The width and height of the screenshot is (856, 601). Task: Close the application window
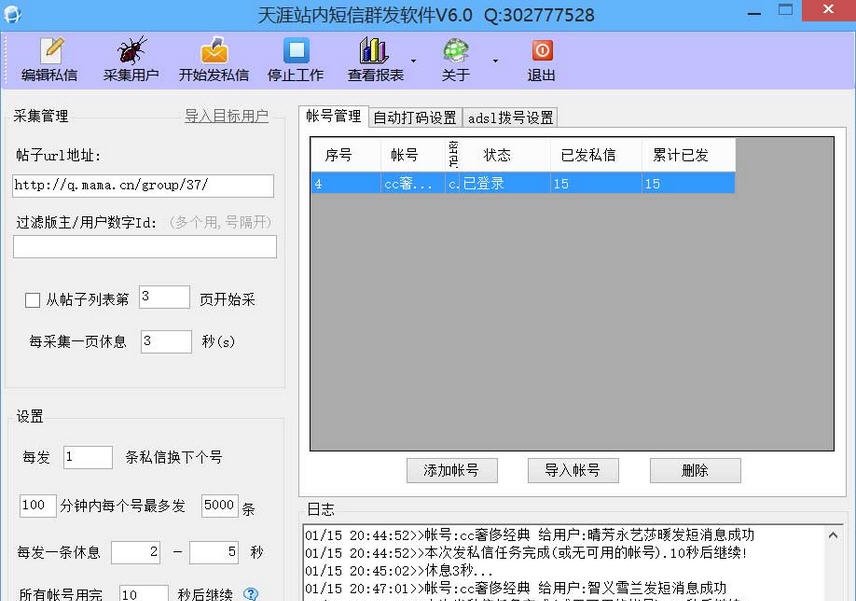828,11
